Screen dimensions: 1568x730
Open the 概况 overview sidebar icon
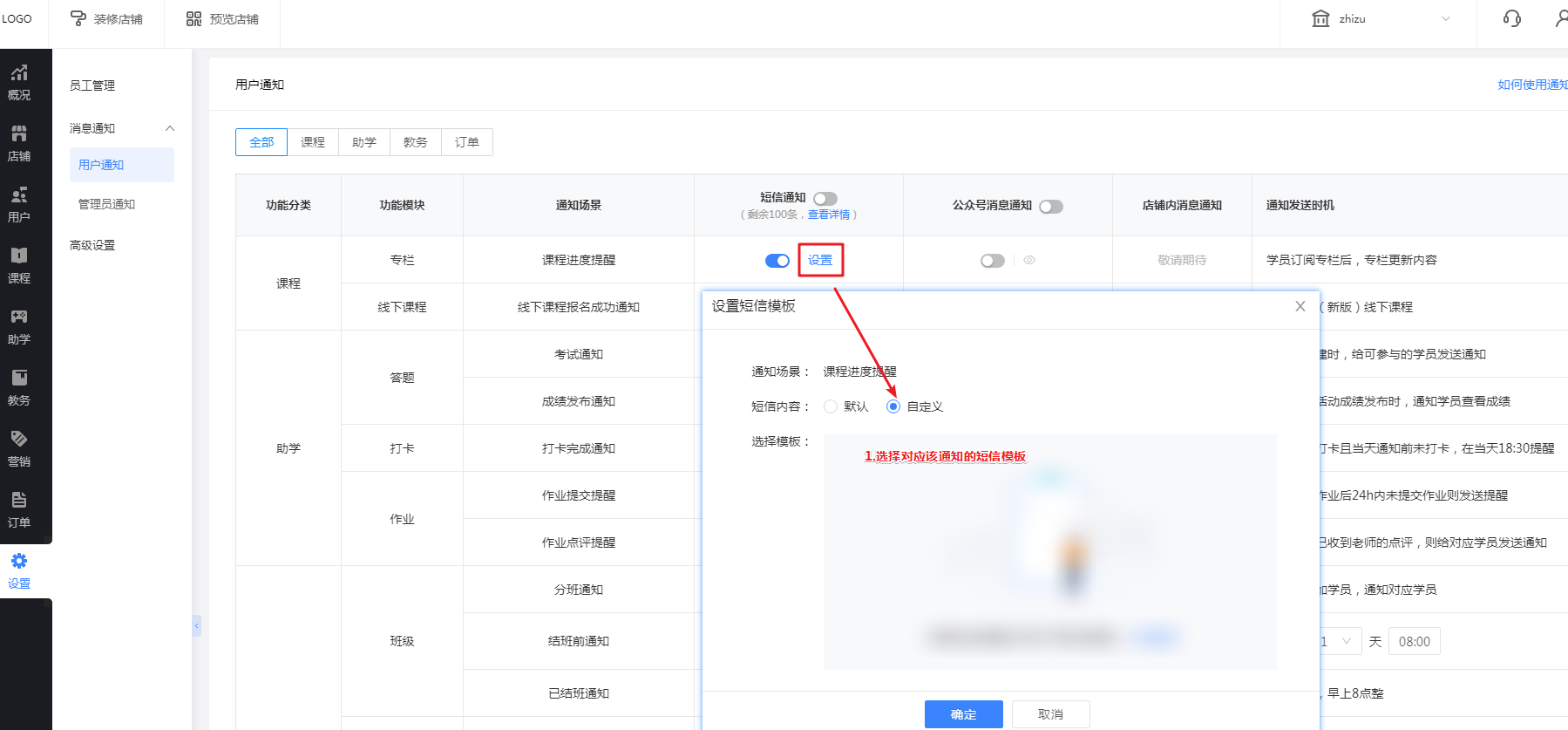coord(19,82)
